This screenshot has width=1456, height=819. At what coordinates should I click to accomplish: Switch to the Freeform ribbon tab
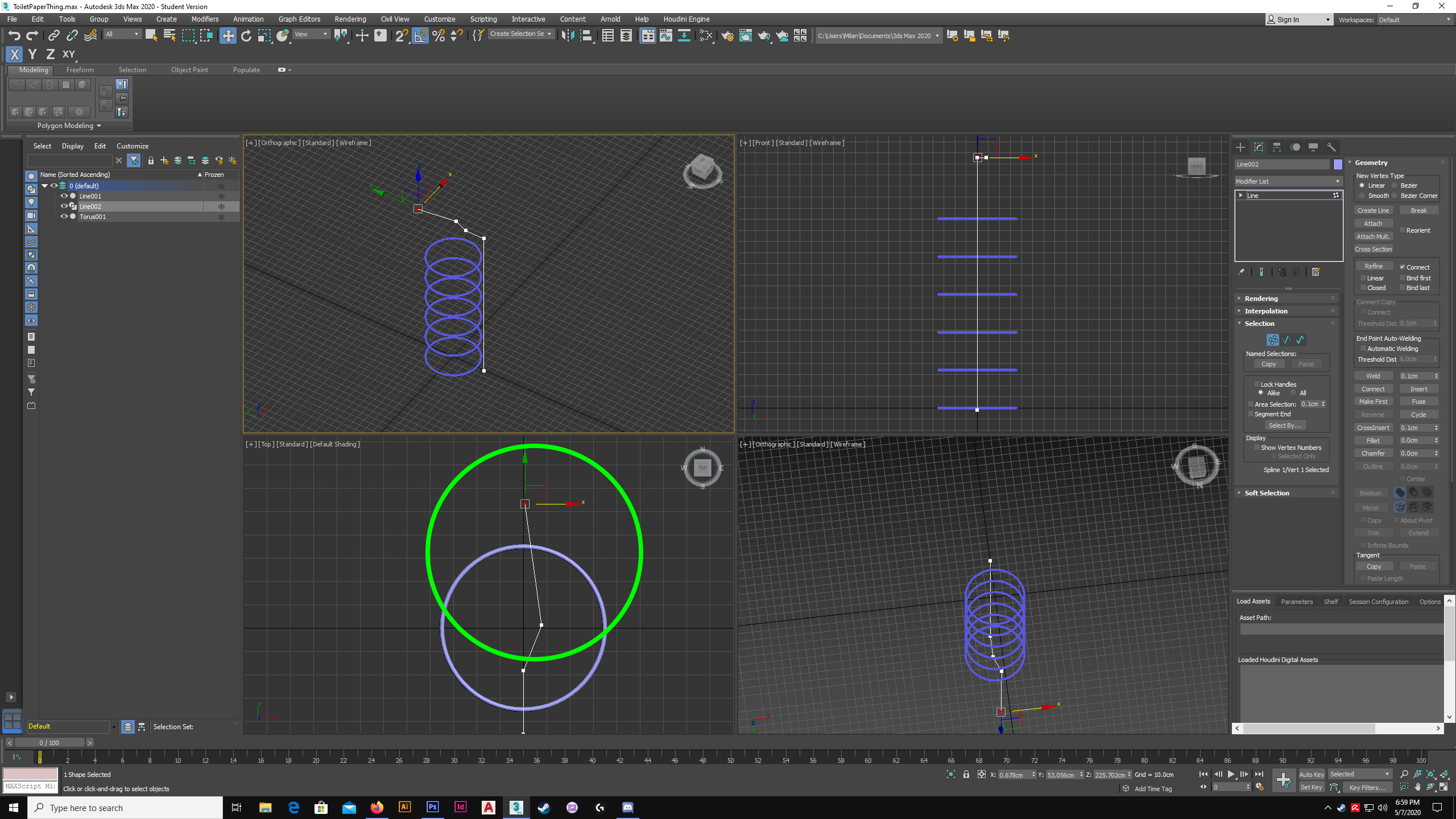(x=80, y=69)
